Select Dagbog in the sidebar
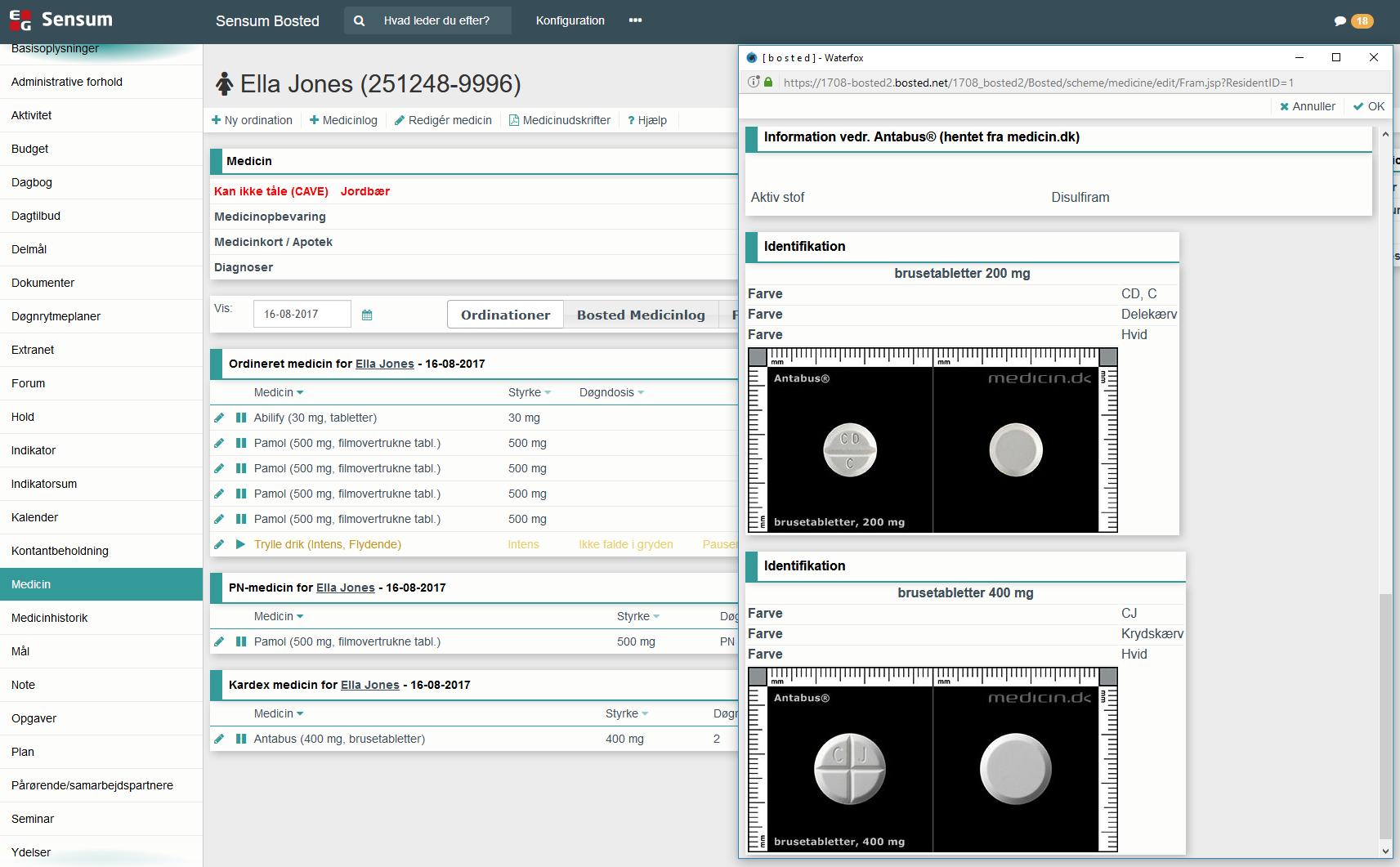 [x=101, y=182]
